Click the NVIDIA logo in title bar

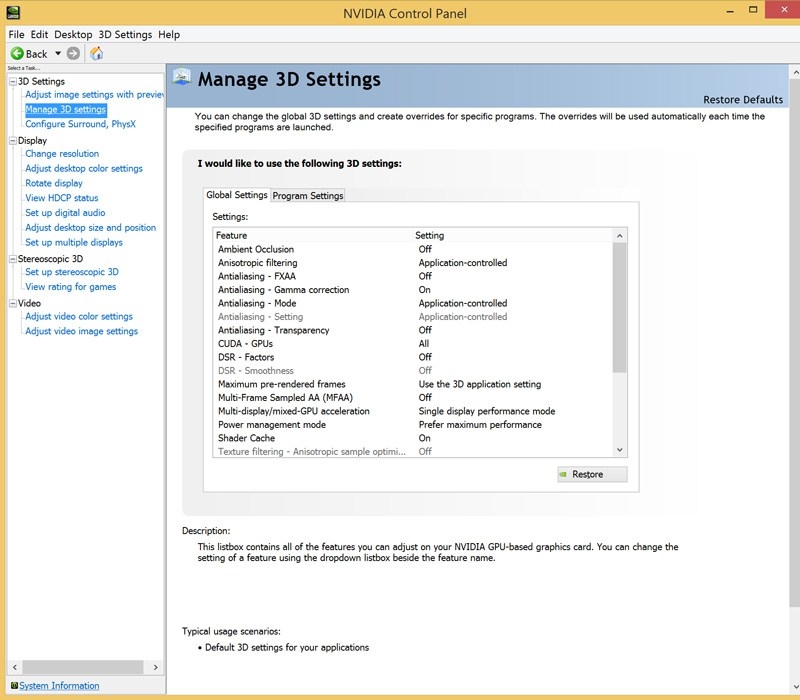(12, 12)
